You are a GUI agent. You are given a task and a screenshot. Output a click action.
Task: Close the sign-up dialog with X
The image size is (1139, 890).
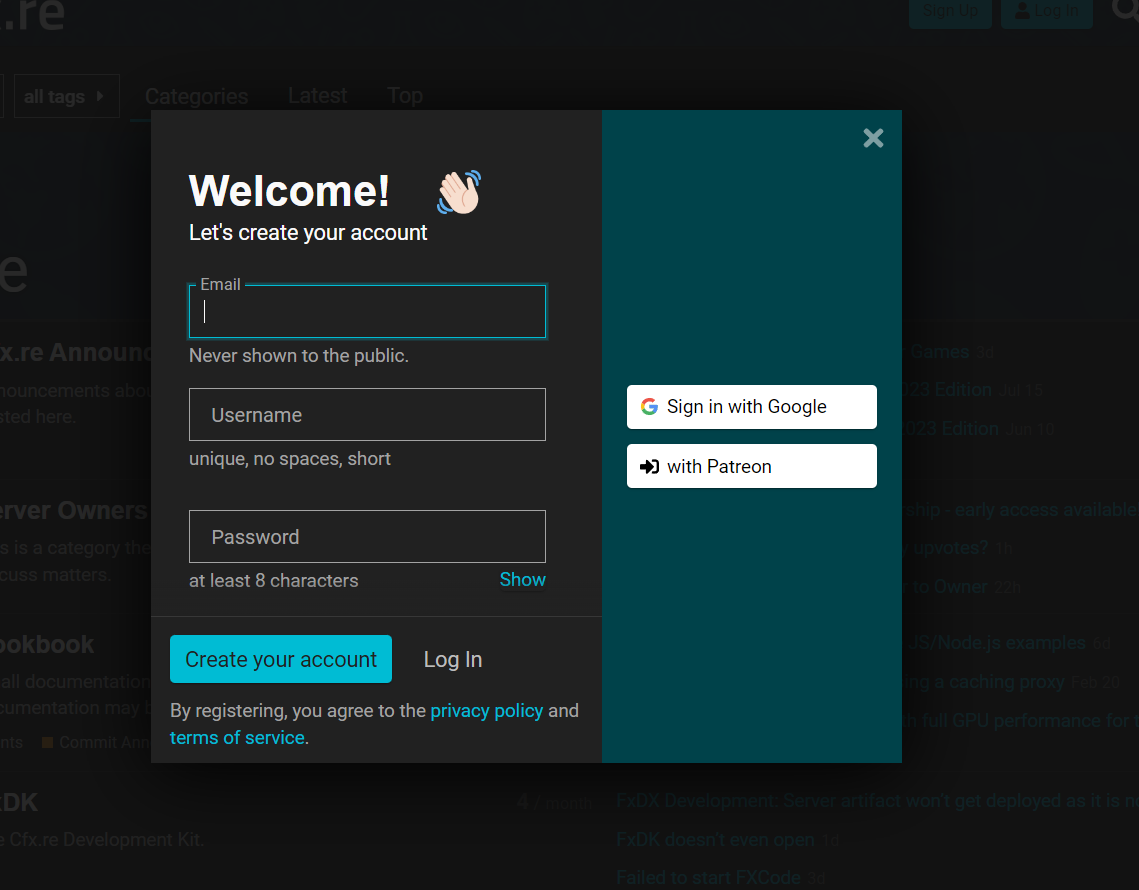(x=873, y=138)
